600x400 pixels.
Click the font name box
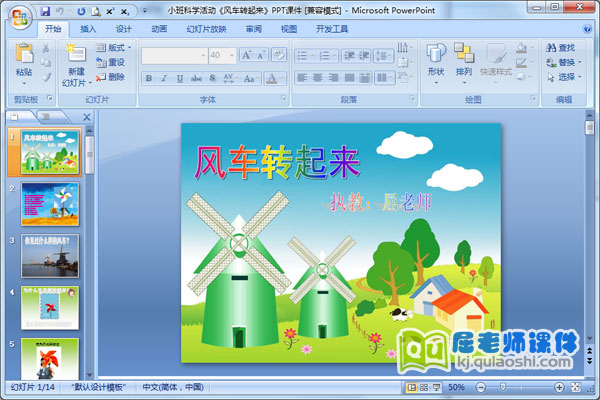[x=174, y=56]
